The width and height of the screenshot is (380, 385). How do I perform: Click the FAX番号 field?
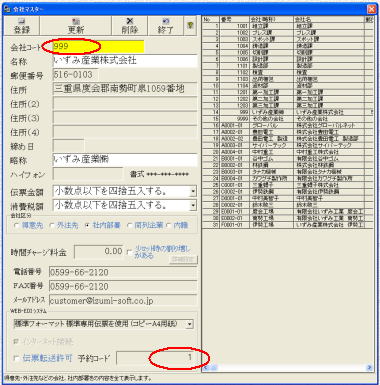pos(123,286)
